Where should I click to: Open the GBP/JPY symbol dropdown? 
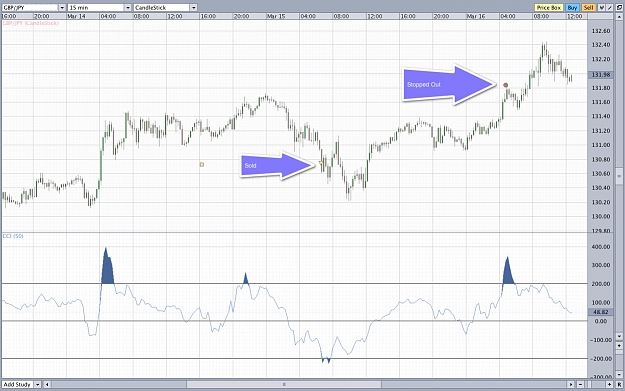pyautogui.click(x=62, y=8)
